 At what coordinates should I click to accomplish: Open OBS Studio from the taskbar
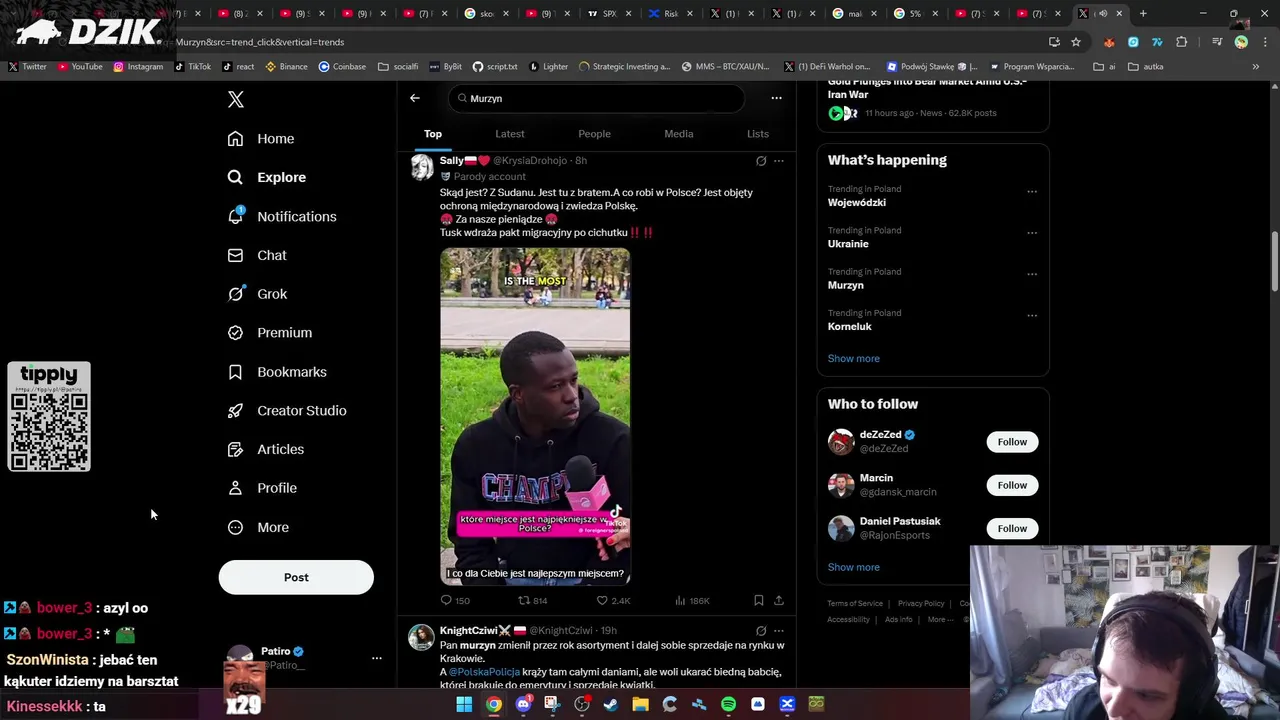click(582, 704)
